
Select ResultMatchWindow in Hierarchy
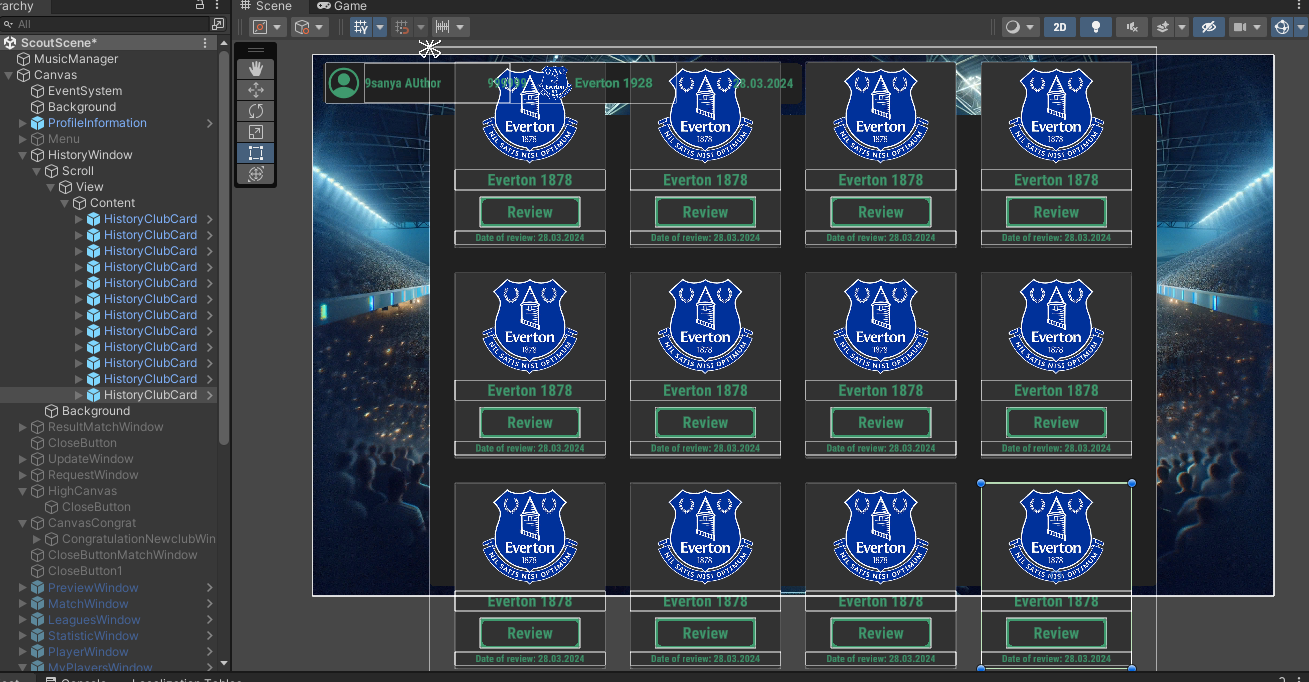tap(106, 427)
